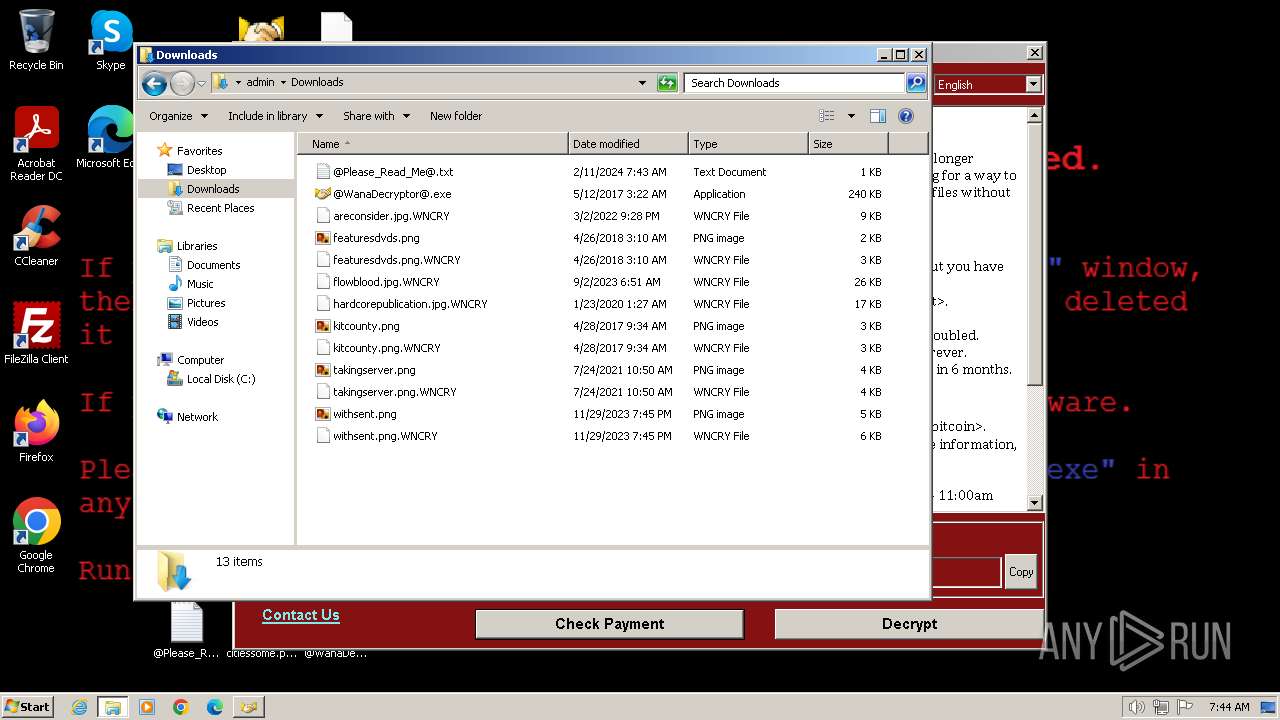Toggle the preview pane icon
This screenshot has height=720, width=1280.
(x=878, y=116)
